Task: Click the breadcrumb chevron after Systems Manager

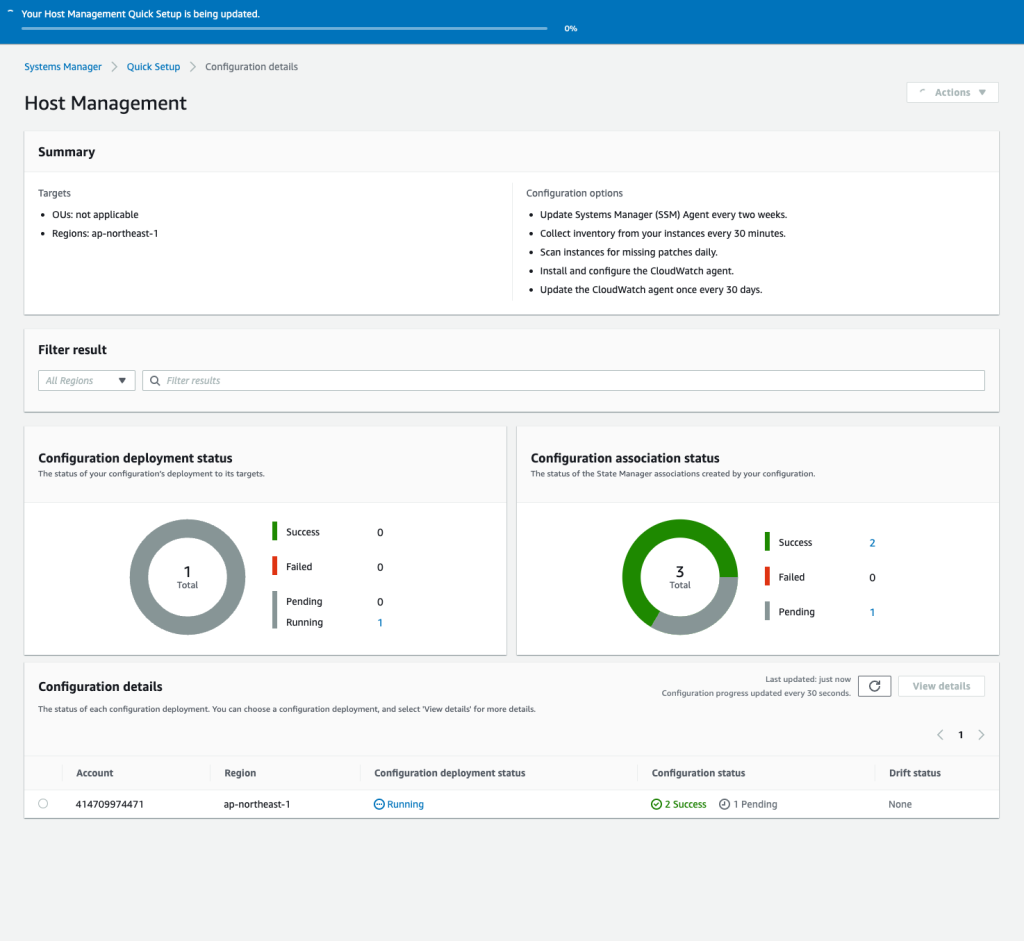Action: 114,67
